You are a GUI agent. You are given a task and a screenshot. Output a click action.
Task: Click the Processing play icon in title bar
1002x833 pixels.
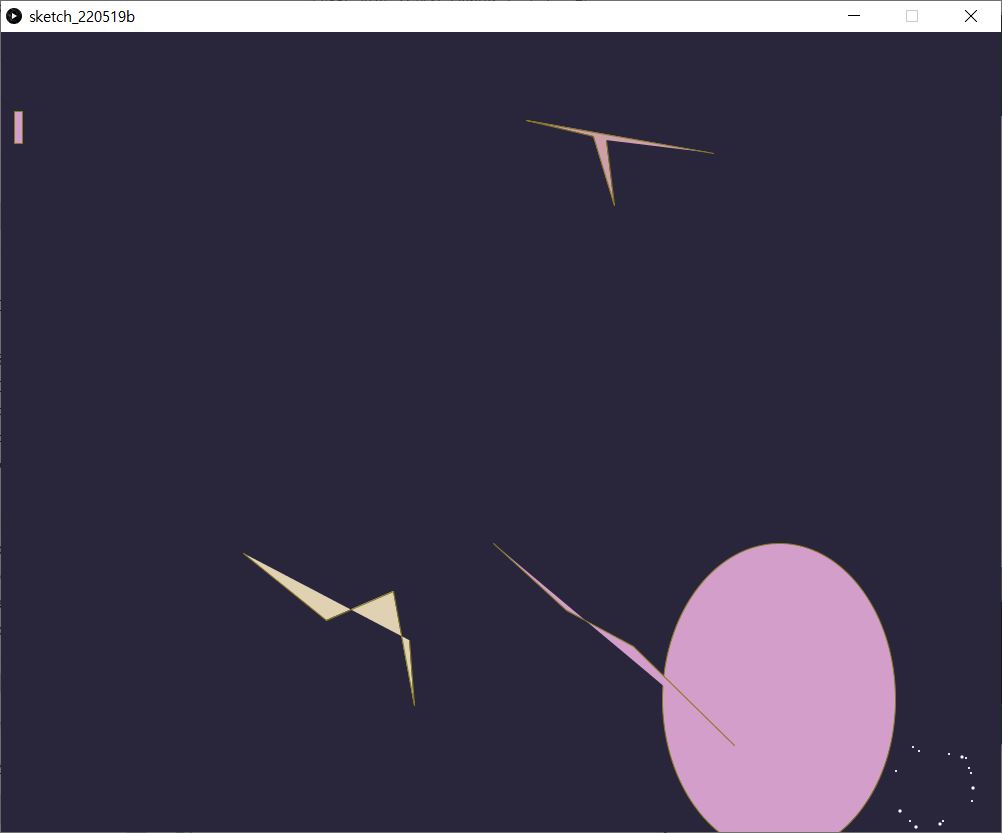[14, 16]
